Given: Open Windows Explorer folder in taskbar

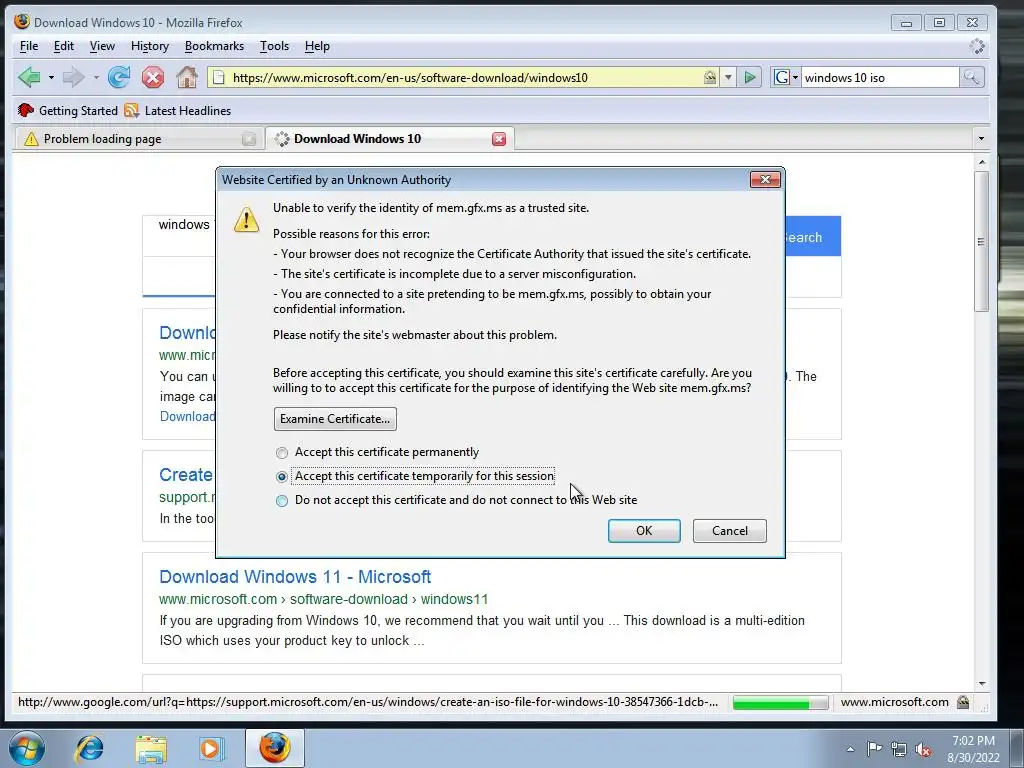Looking at the screenshot, I should click(x=151, y=749).
